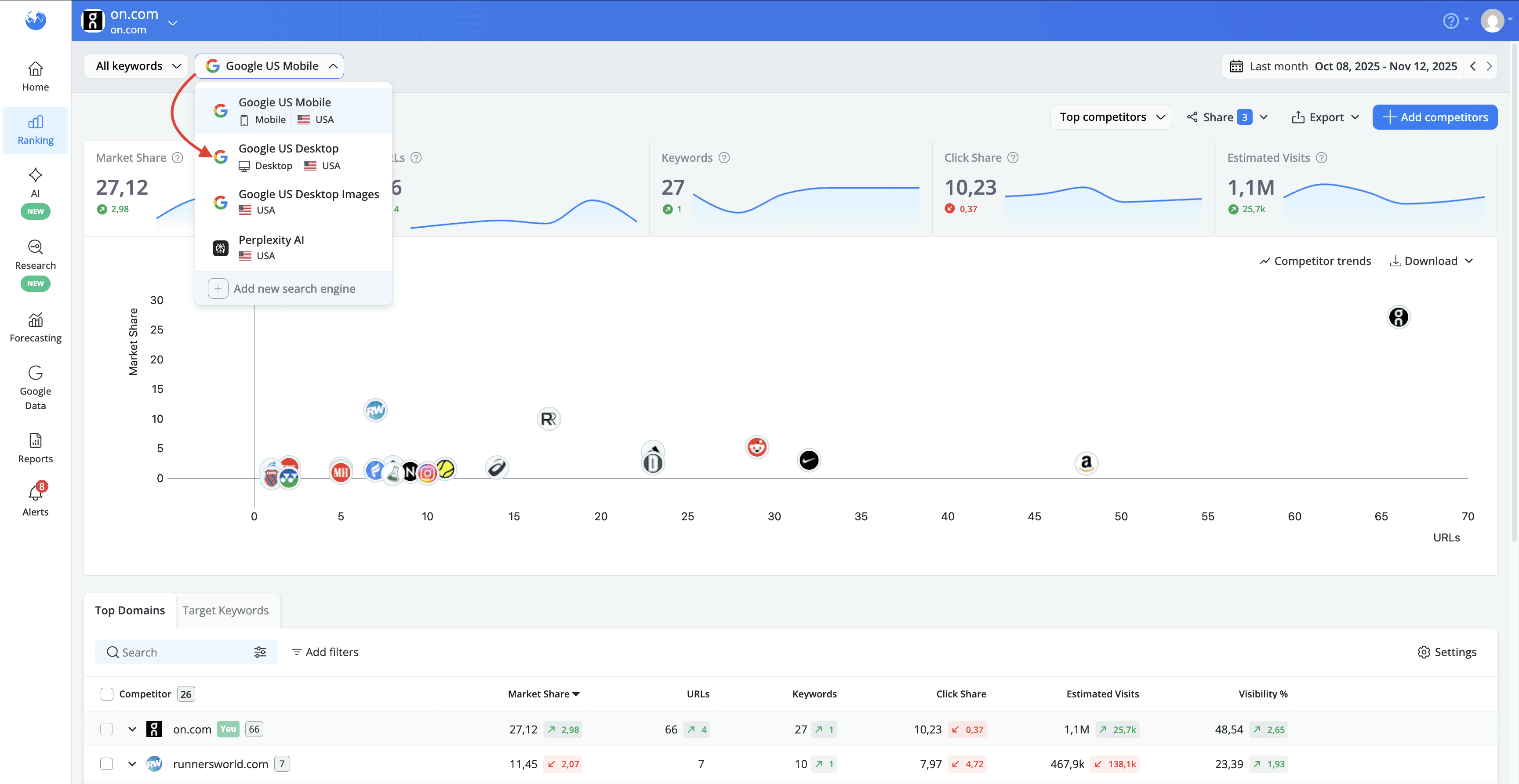This screenshot has height=784, width=1519.
Task: Click the runnersworld.com domain name
Action: pos(221,764)
